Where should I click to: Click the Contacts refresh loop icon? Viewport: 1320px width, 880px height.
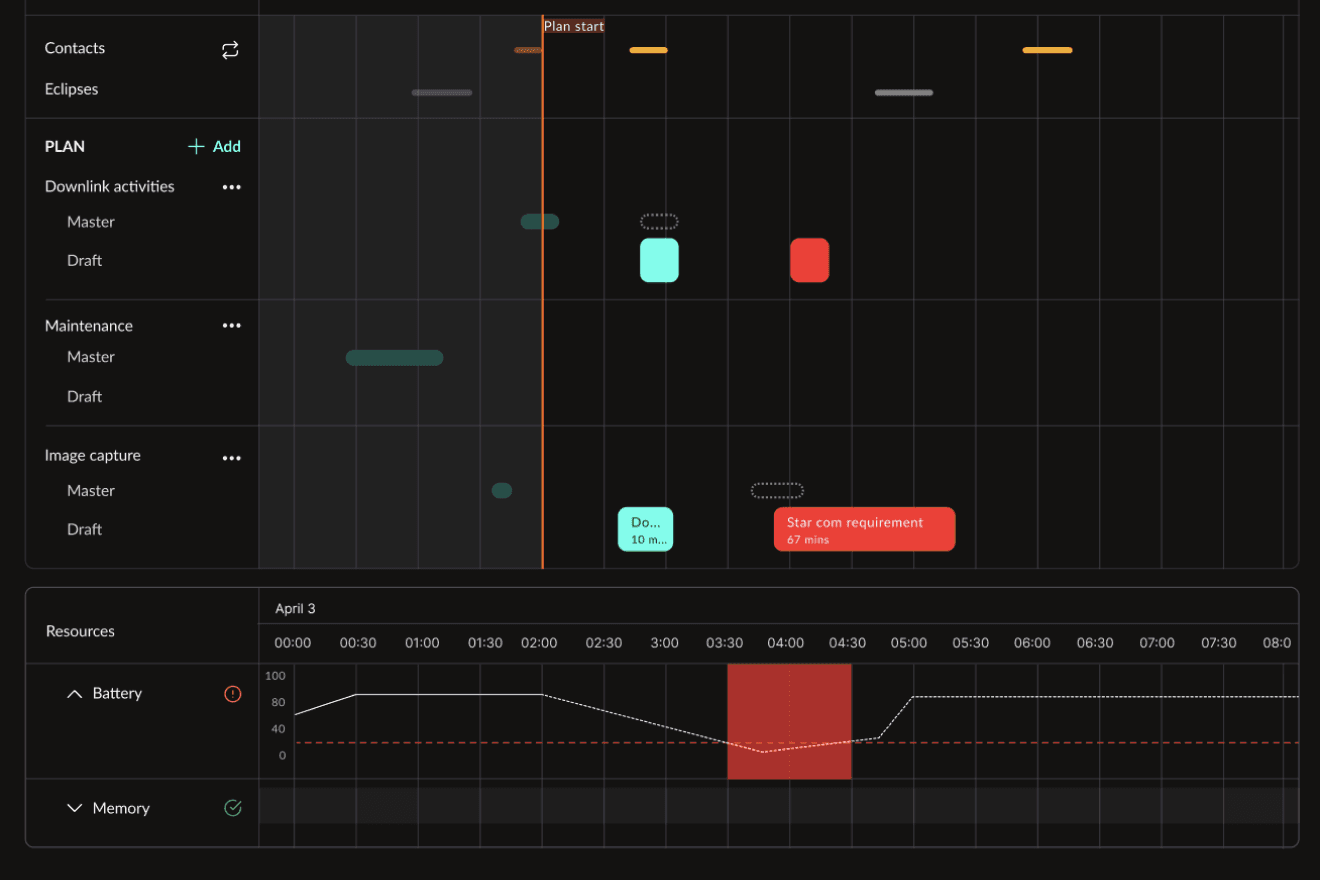click(230, 50)
